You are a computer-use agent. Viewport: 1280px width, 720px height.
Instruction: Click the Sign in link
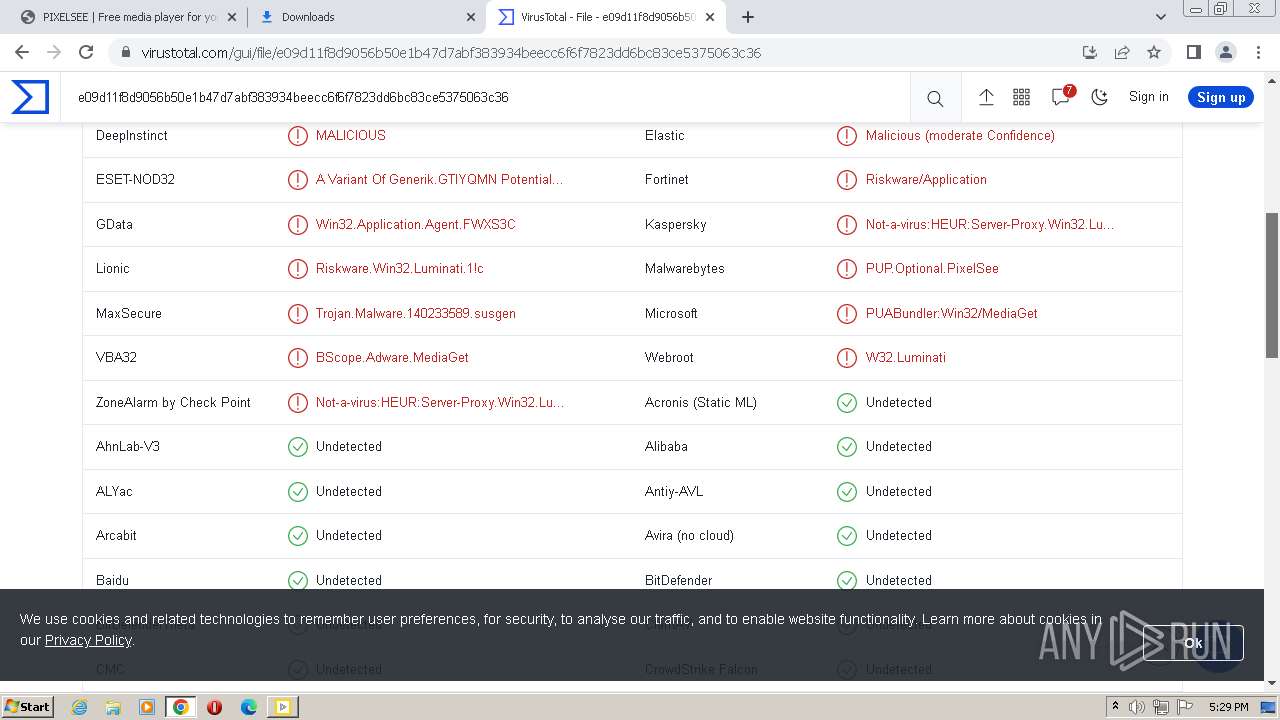(1148, 97)
